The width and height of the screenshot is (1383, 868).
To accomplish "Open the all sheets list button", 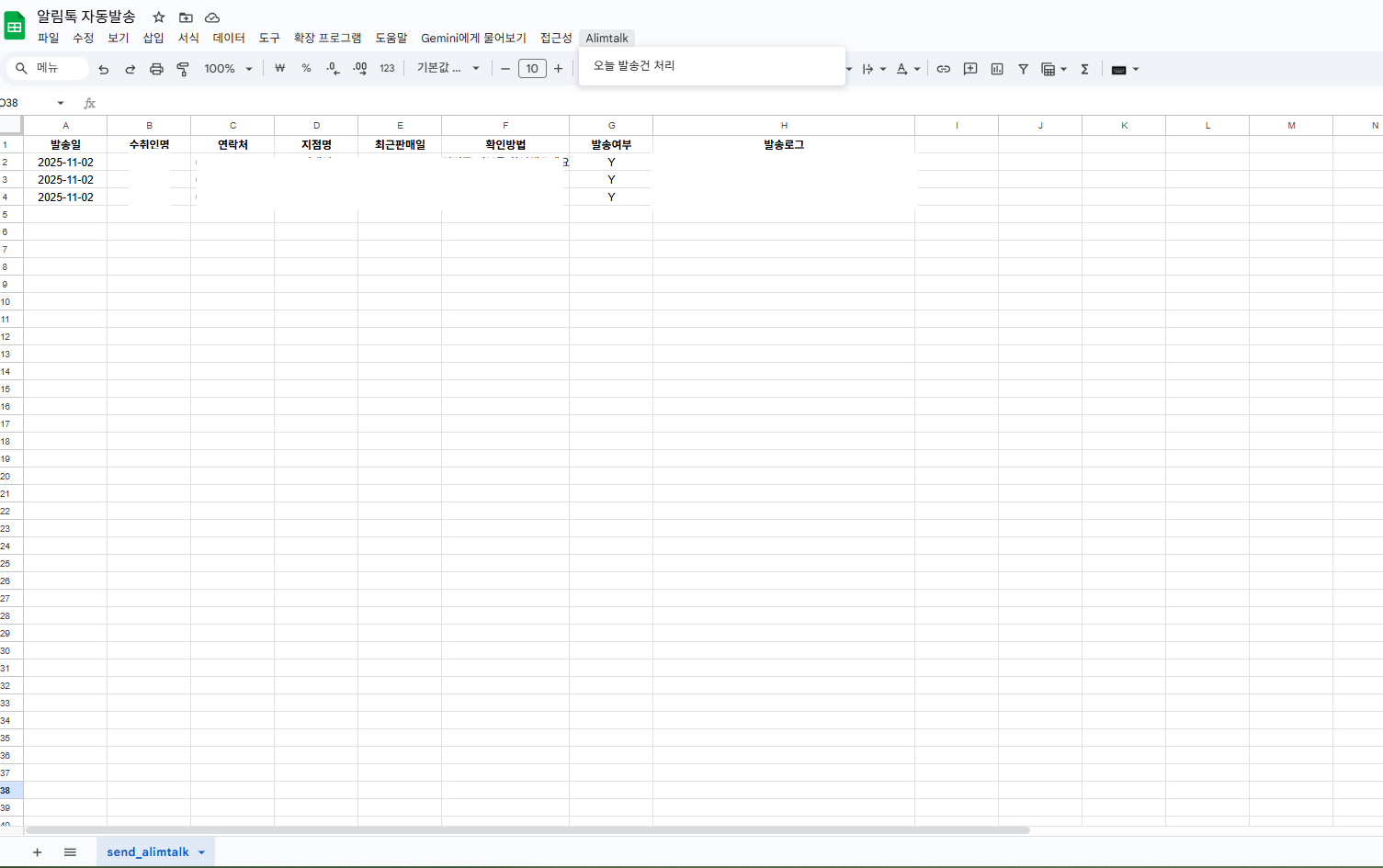I will pyautogui.click(x=70, y=852).
